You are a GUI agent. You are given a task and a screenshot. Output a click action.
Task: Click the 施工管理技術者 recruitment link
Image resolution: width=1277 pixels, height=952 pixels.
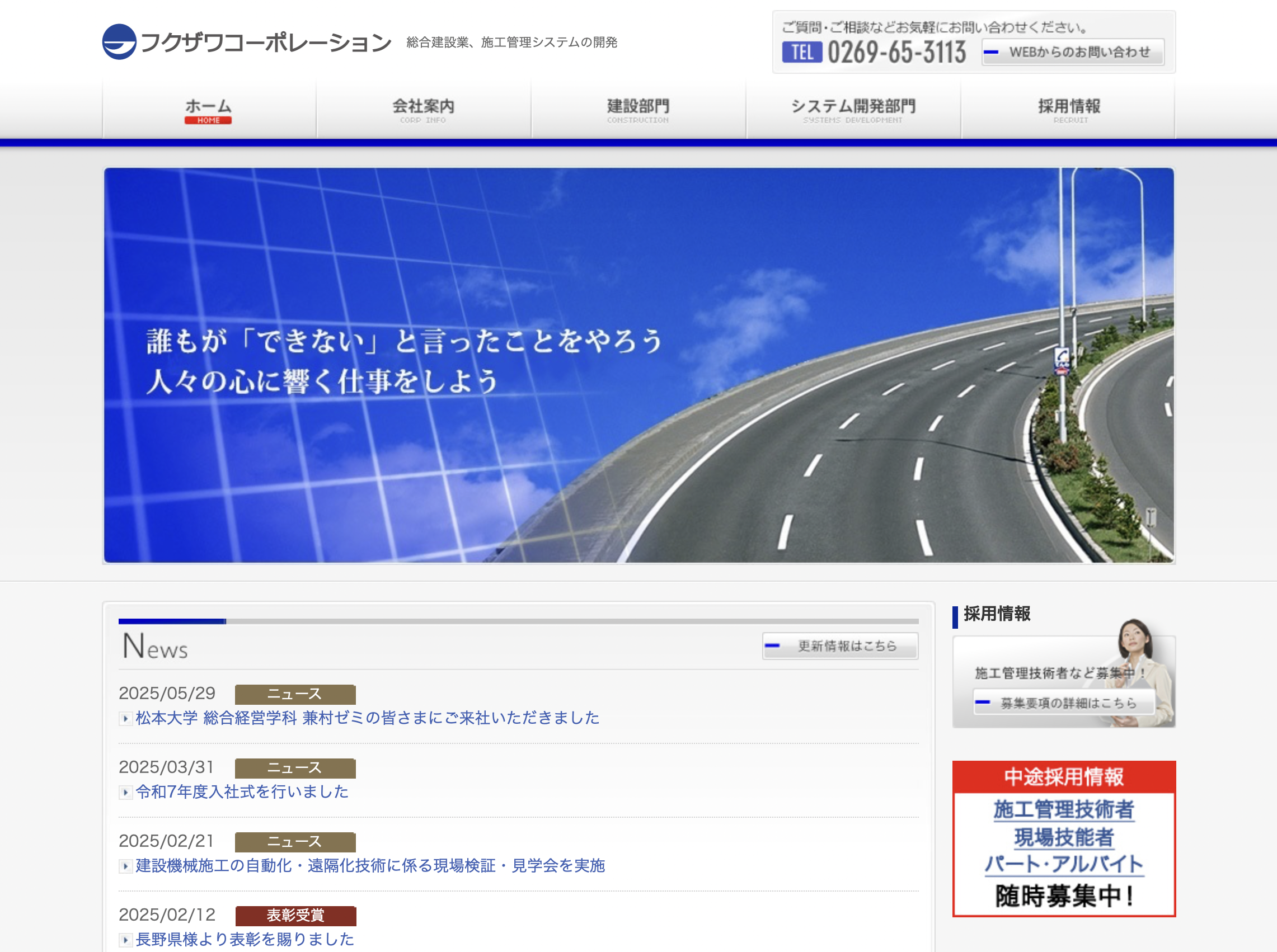tap(1064, 810)
